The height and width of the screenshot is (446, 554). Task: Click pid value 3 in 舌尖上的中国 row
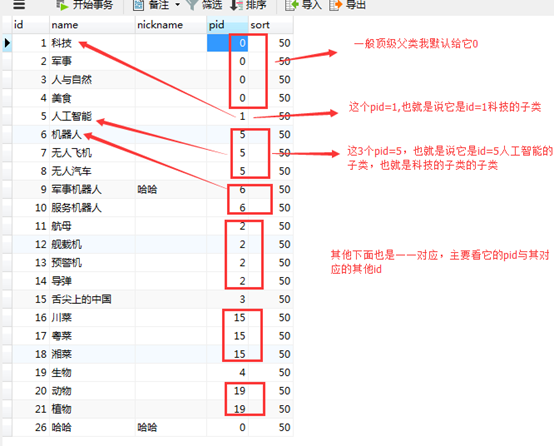coord(242,299)
